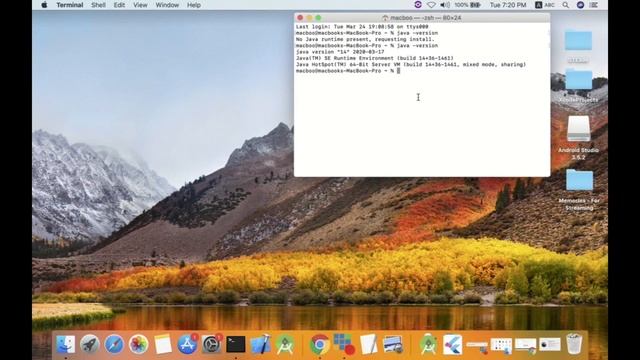Click Terminal window title bar text
The width and height of the screenshot is (640, 360).
click(x=422, y=18)
